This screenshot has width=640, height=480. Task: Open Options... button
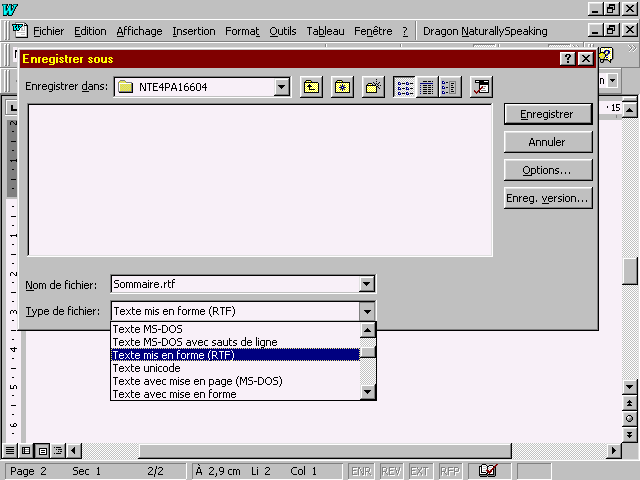click(548, 170)
